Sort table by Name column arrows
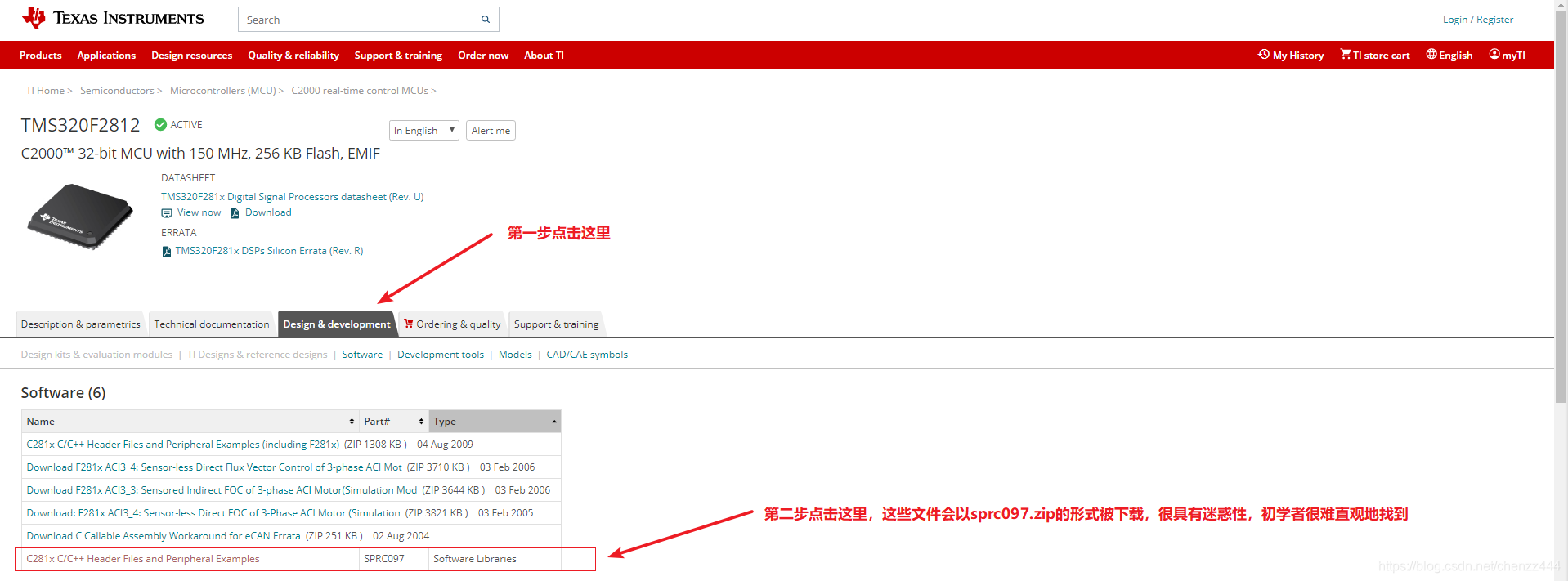The height and width of the screenshot is (581, 1568). point(352,422)
